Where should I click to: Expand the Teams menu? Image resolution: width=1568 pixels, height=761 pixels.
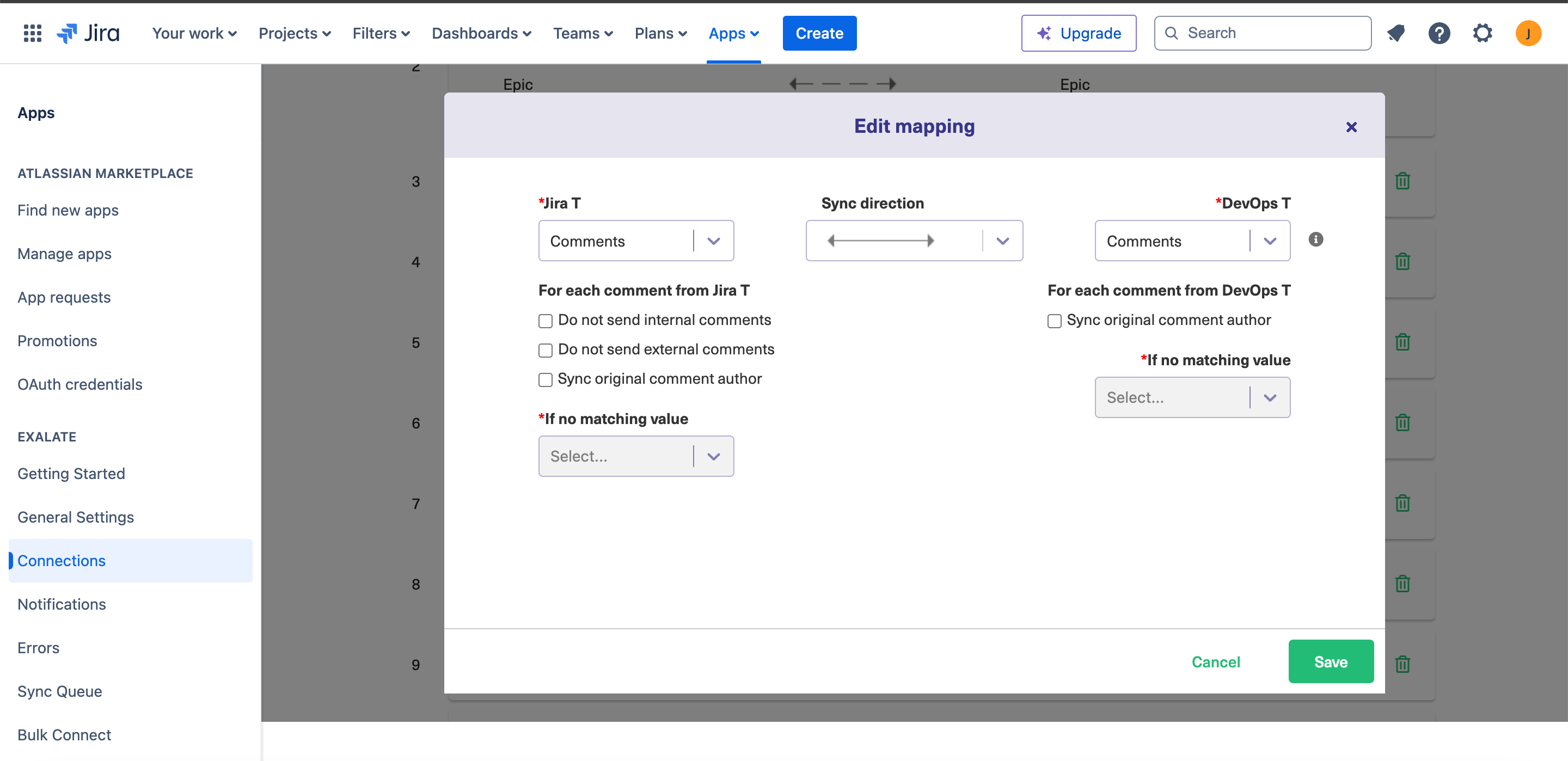583,33
